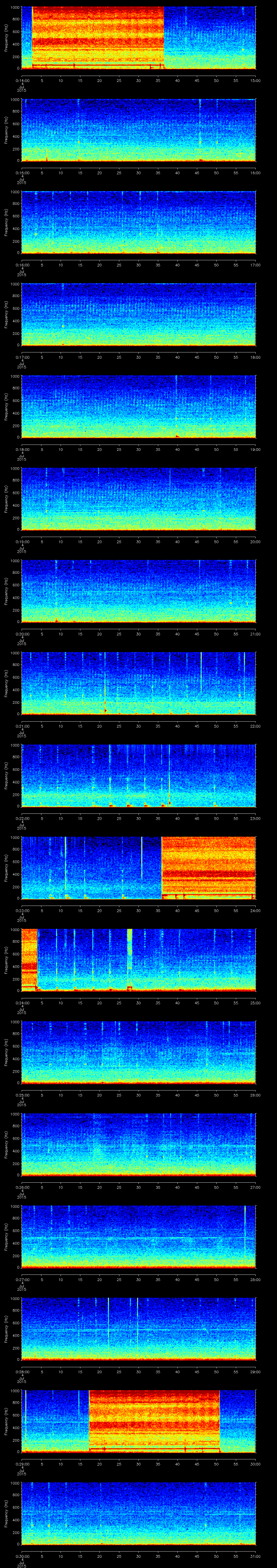This screenshot has width=277, height=1568.
Task: Click the "0:29:00" start time label
Action: coord(22,1464)
